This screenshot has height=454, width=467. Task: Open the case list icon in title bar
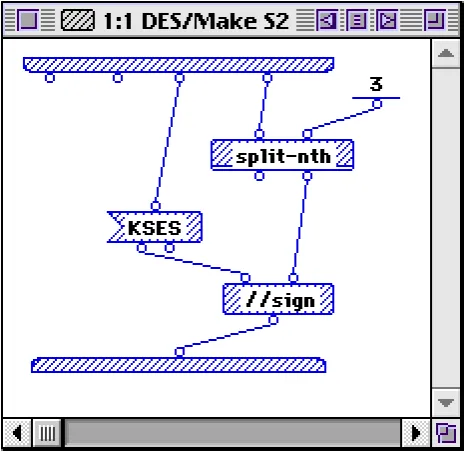click(x=357, y=20)
